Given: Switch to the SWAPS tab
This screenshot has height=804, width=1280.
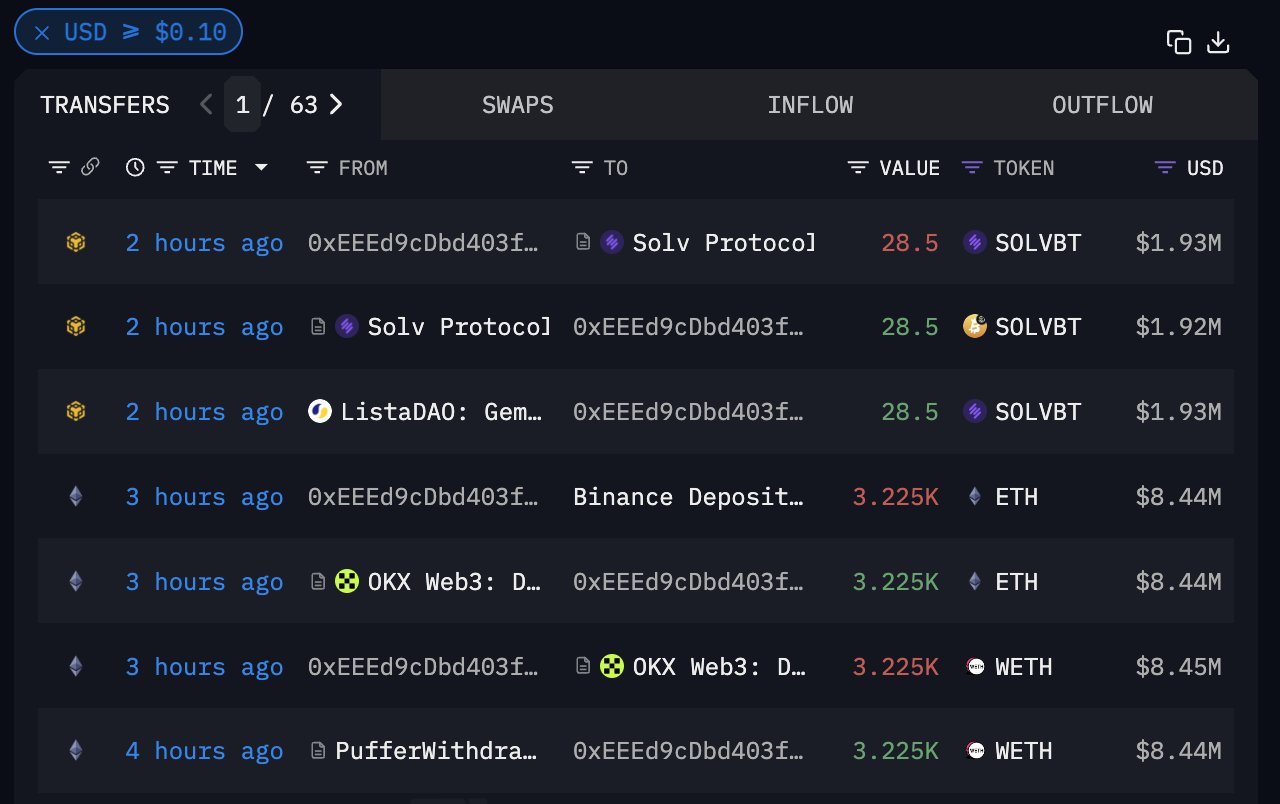Looking at the screenshot, I should 518,105.
